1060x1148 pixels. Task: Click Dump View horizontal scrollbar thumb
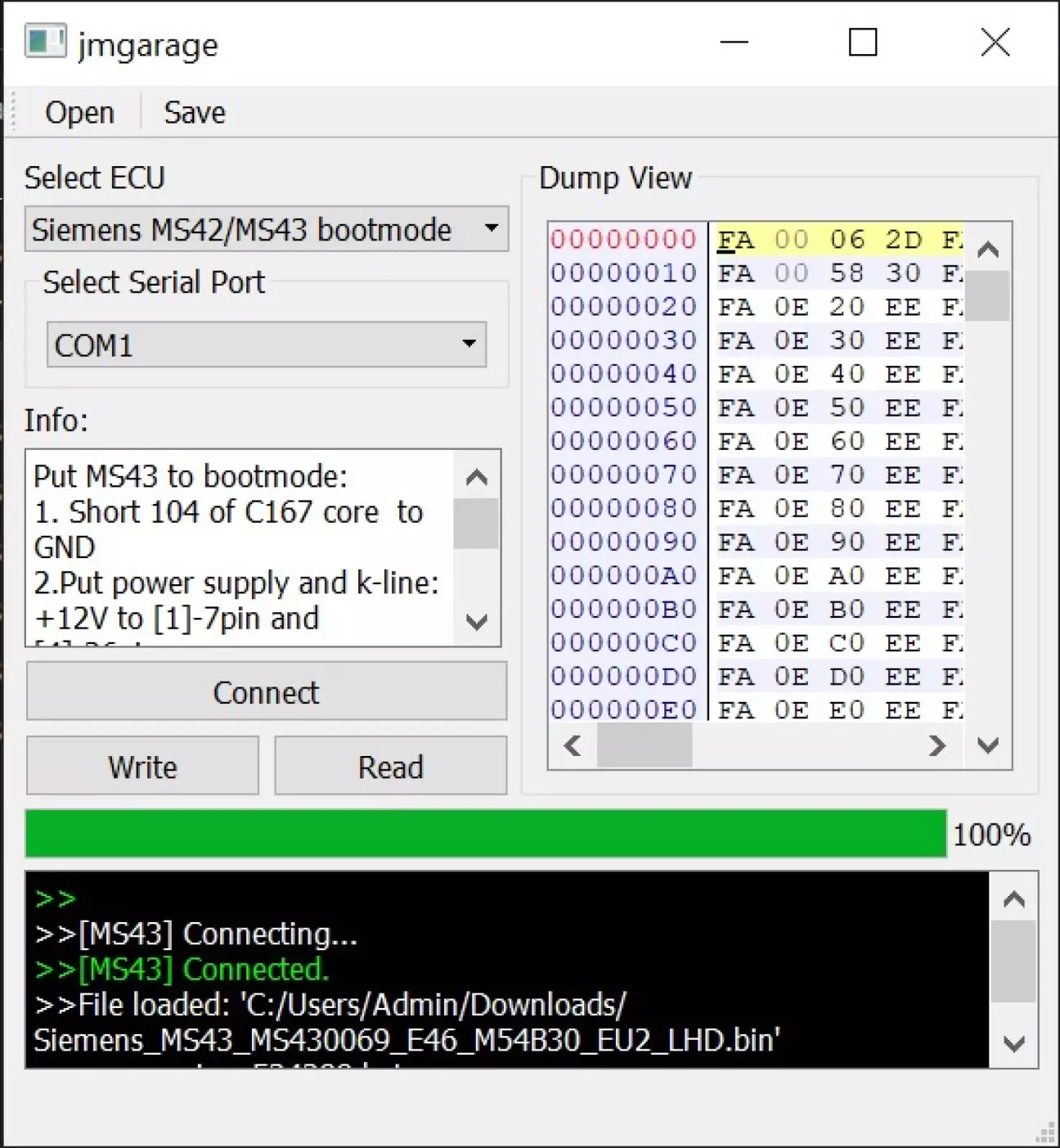coord(645,745)
